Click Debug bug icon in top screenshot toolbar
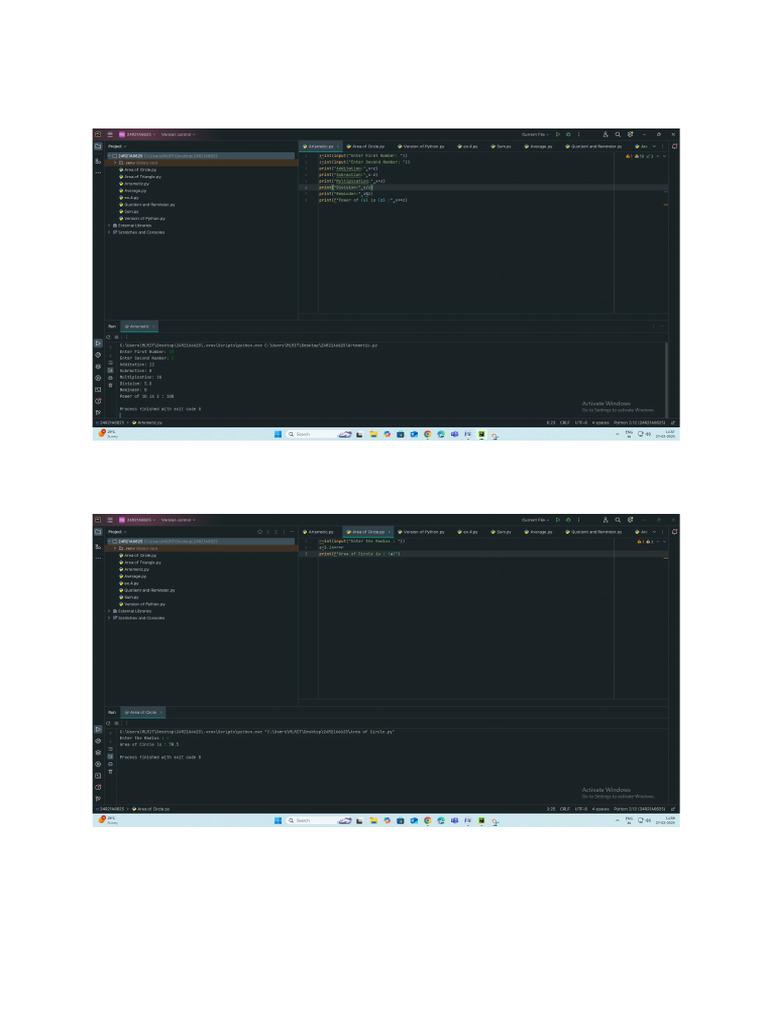 pyautogui.click(x=568, y=135)
